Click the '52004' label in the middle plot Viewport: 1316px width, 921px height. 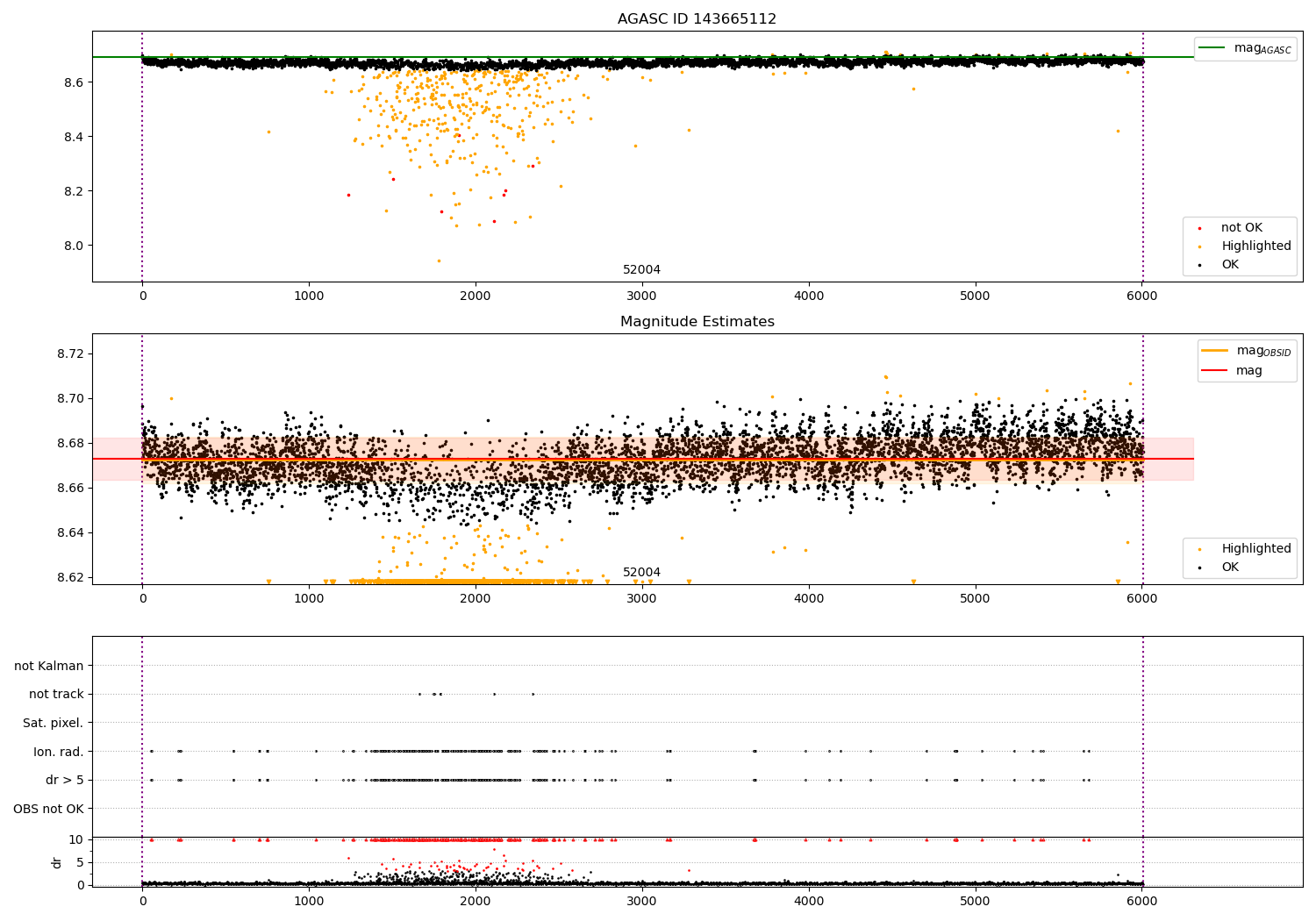(x=641, y=573)
